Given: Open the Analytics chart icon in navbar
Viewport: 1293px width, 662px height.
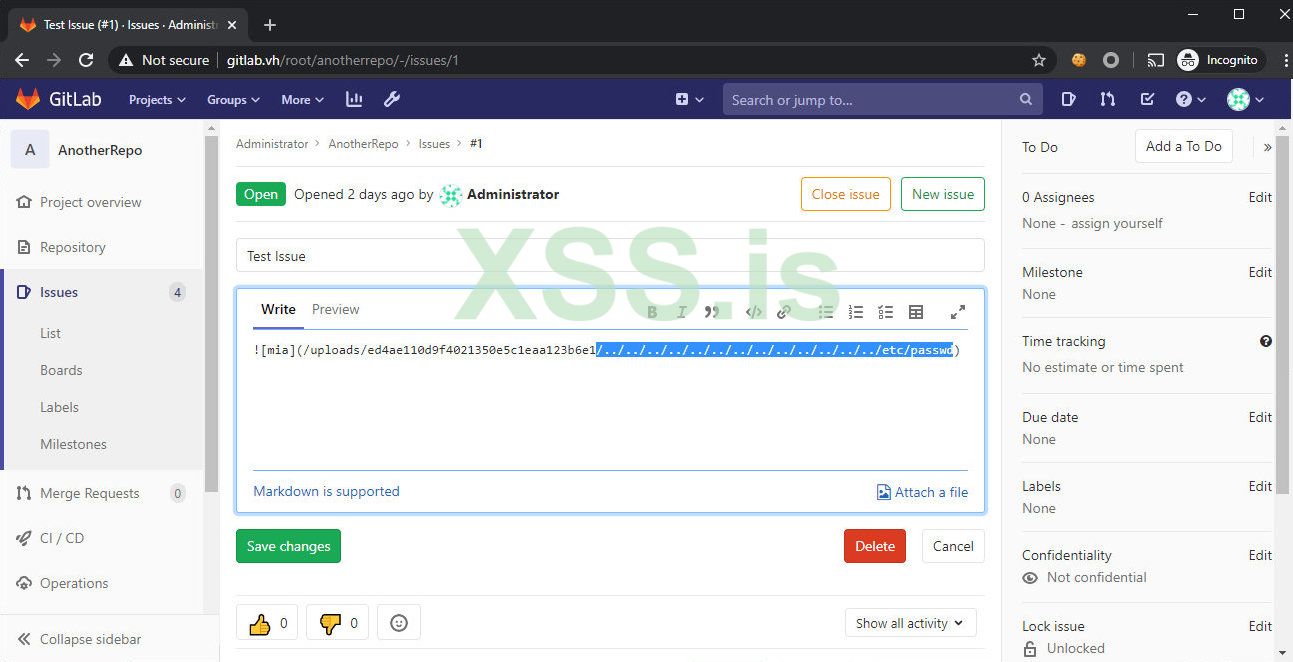Looking at the screenshot, I should coord(354,99).
